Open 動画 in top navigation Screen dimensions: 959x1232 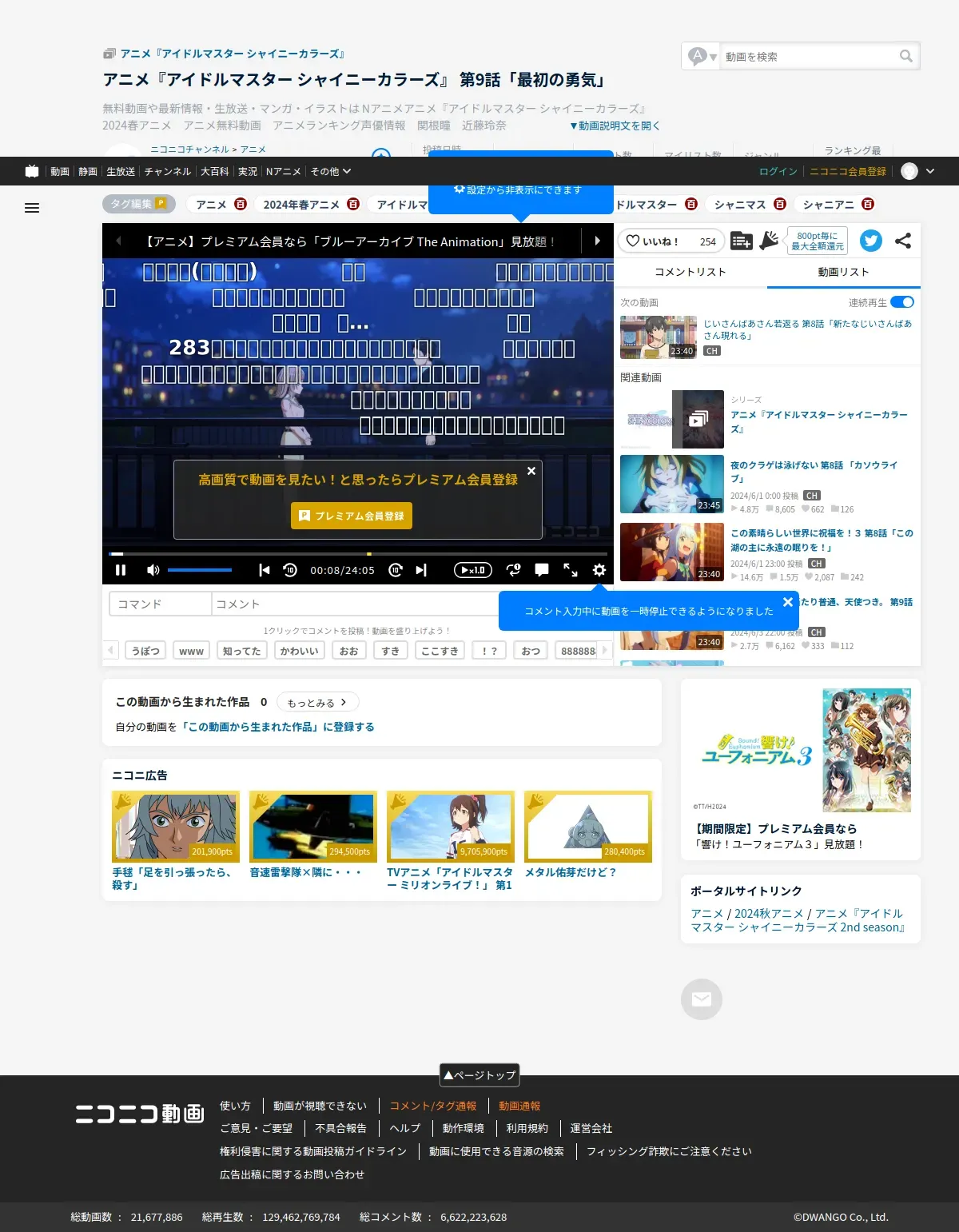point(60,171)
